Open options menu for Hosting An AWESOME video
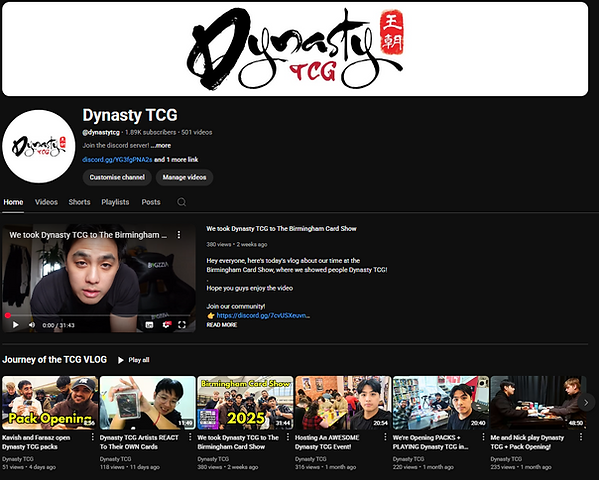This screenshot has height=480, width=599. (x=385, y=437)
